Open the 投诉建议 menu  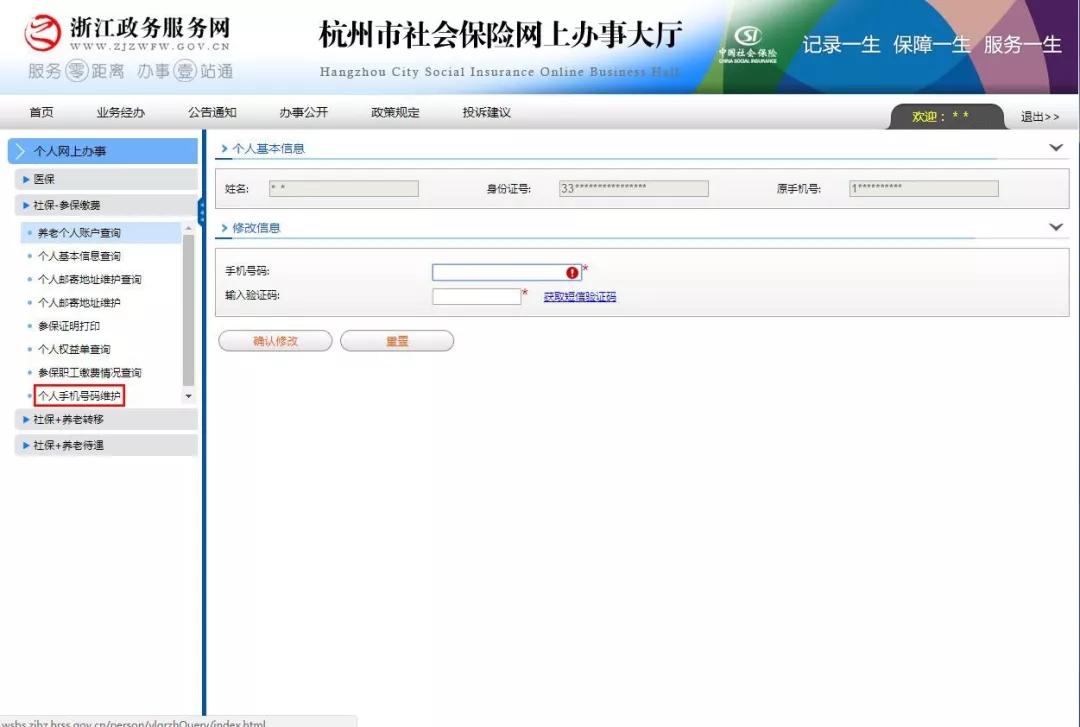coord(487,112)
